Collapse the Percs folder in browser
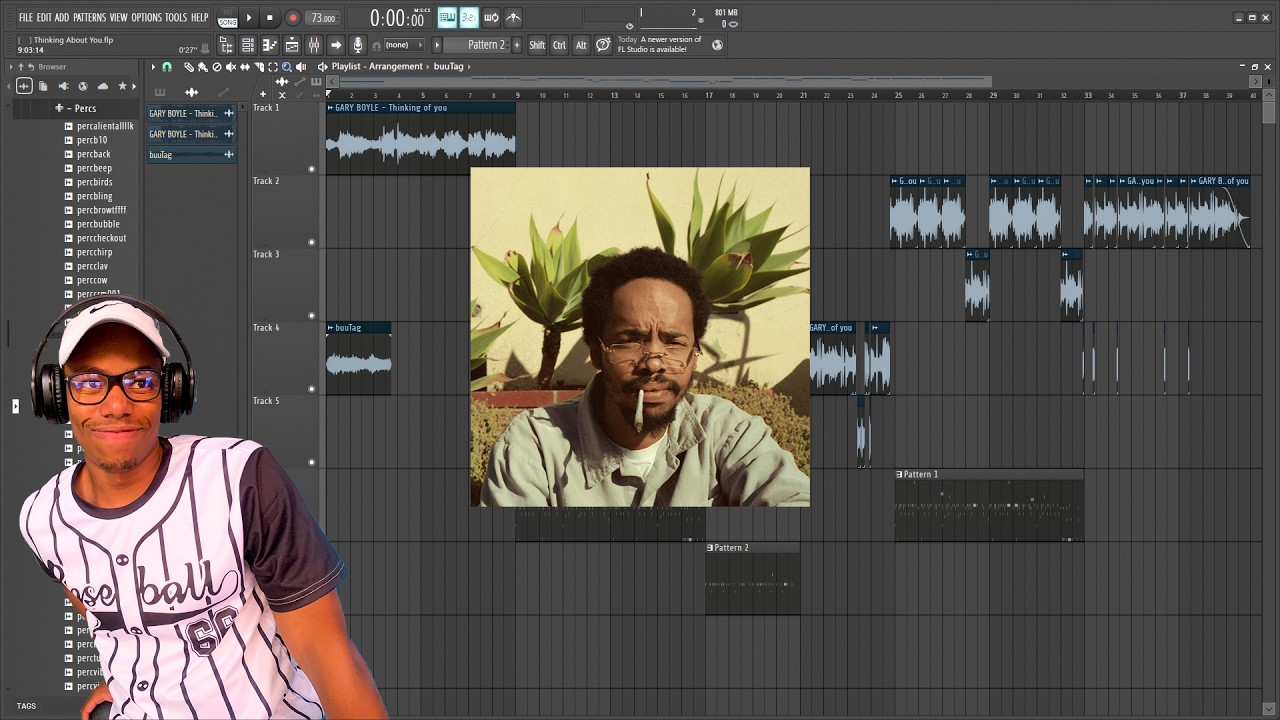 pyautogui.click(x=76, y=108)
